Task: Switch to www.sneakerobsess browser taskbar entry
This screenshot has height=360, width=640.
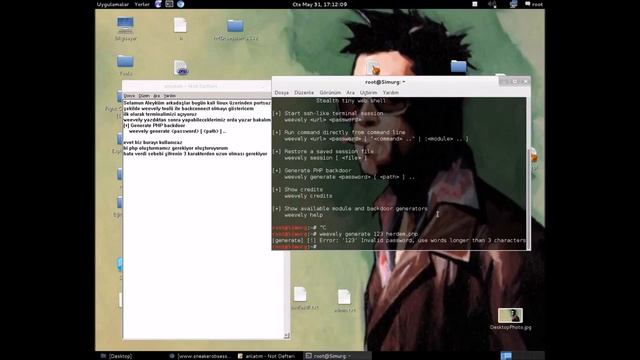Action: coord(200,356)
